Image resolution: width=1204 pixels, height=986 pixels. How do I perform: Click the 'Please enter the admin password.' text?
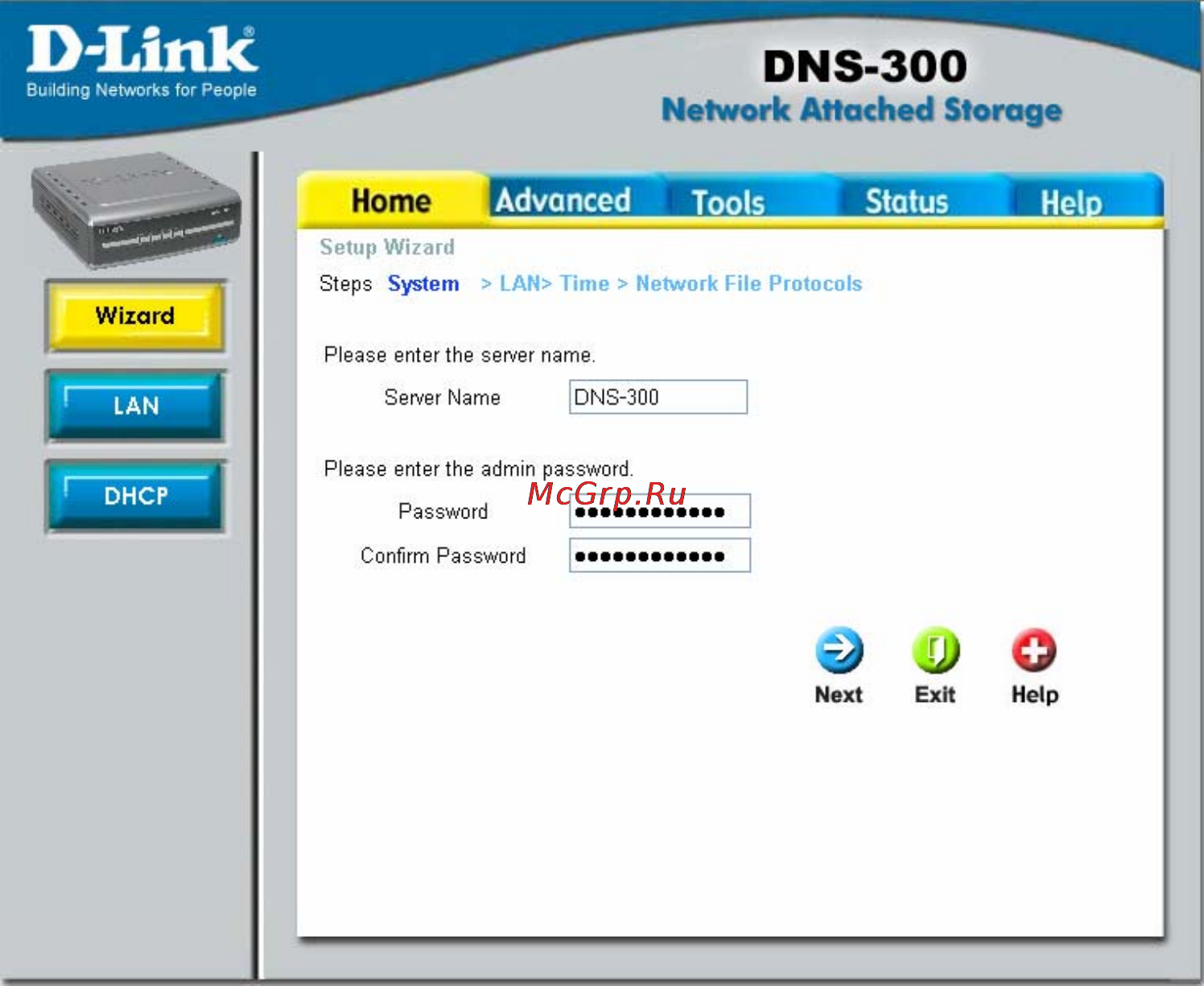pos(479,468)
